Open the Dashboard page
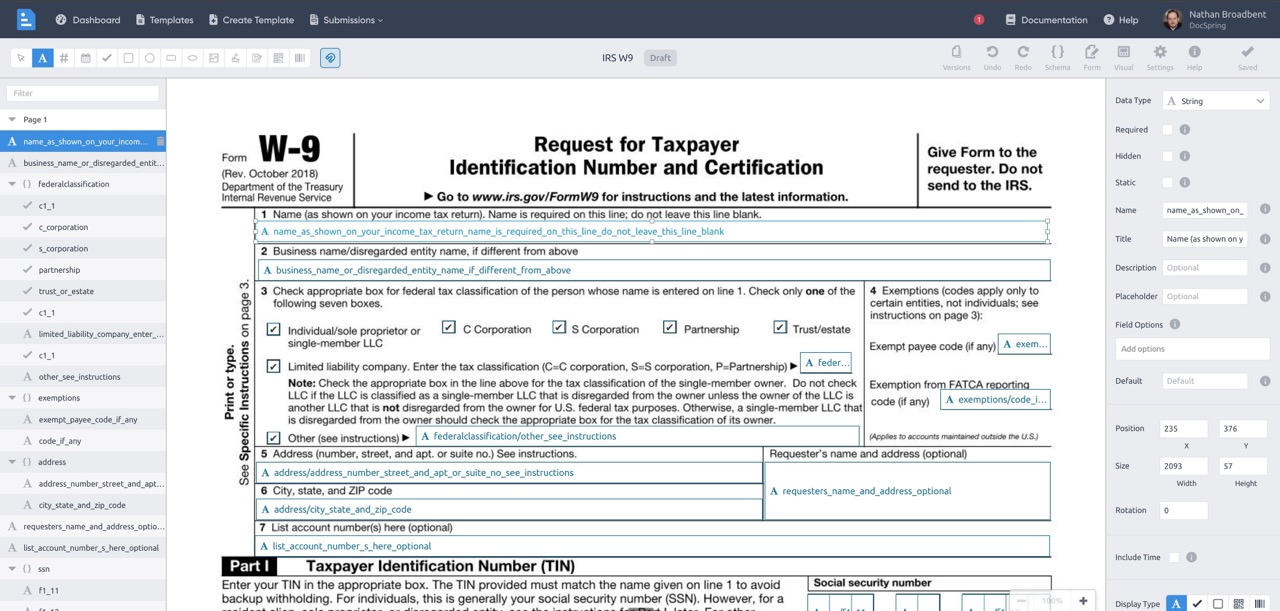 click(x=88, y=20)
